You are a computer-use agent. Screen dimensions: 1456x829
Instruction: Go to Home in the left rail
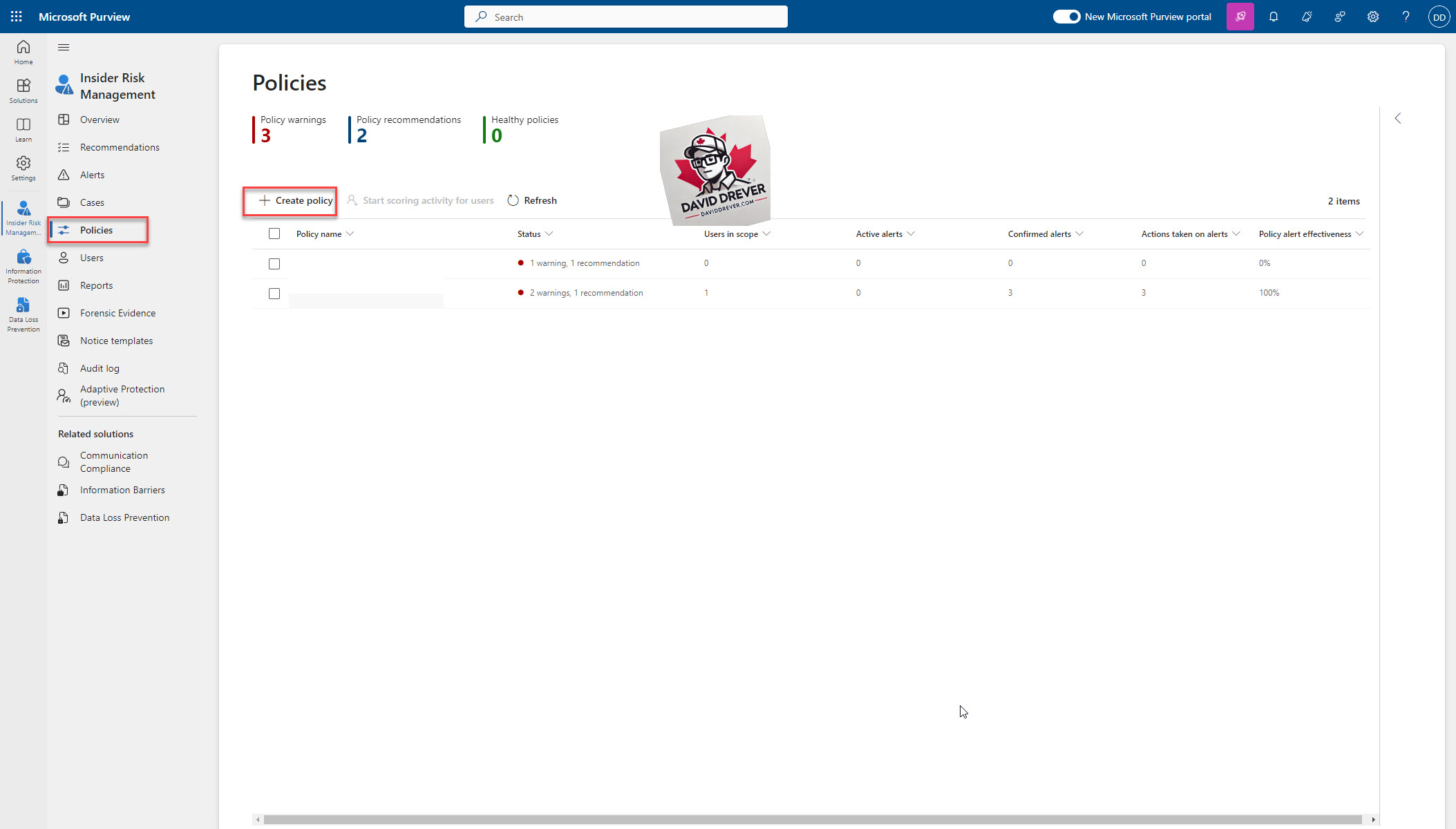coord(23,53)
